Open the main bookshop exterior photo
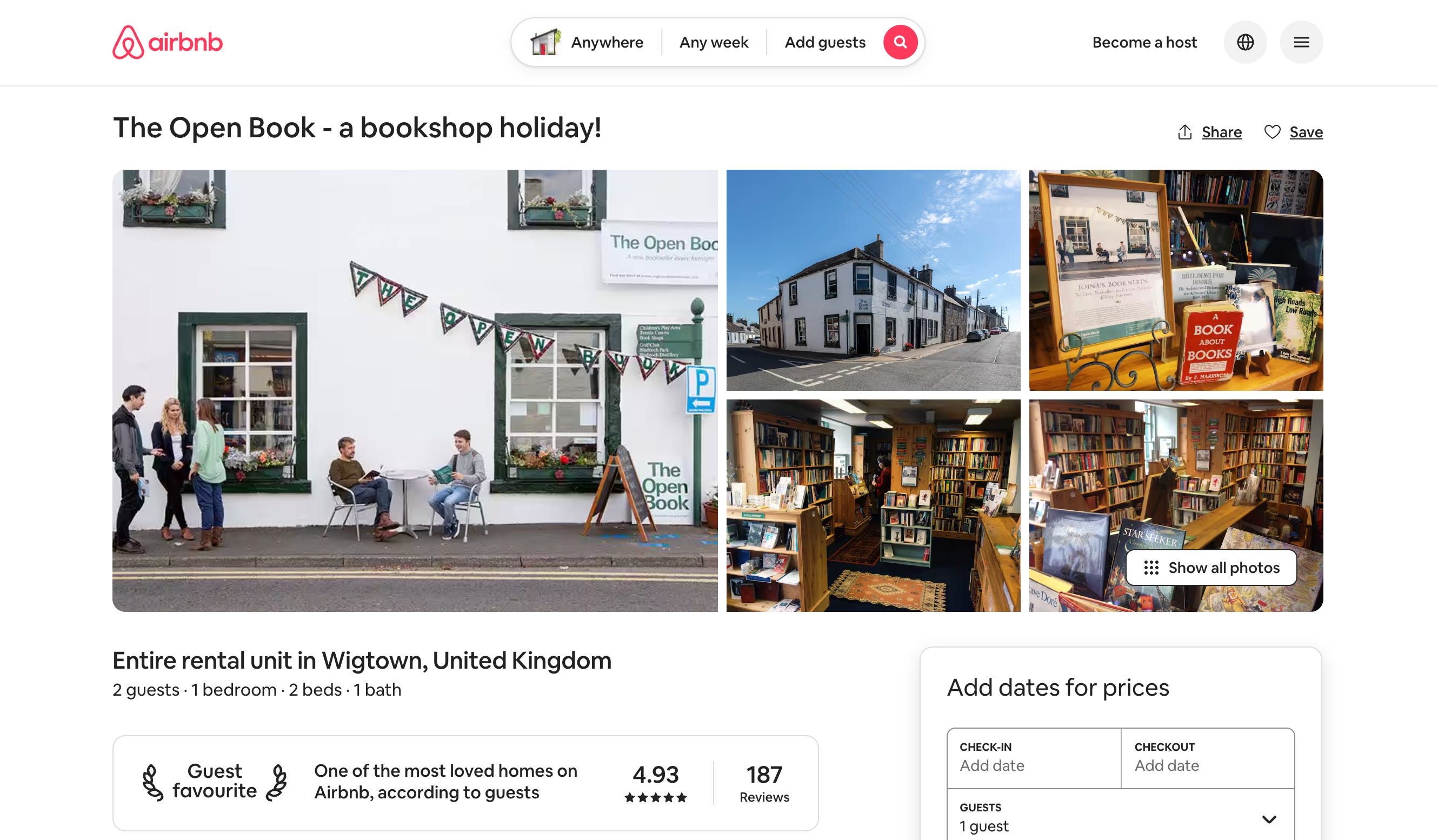The height and width of the screenshot is (840, 1438). (x=415, y=391)
